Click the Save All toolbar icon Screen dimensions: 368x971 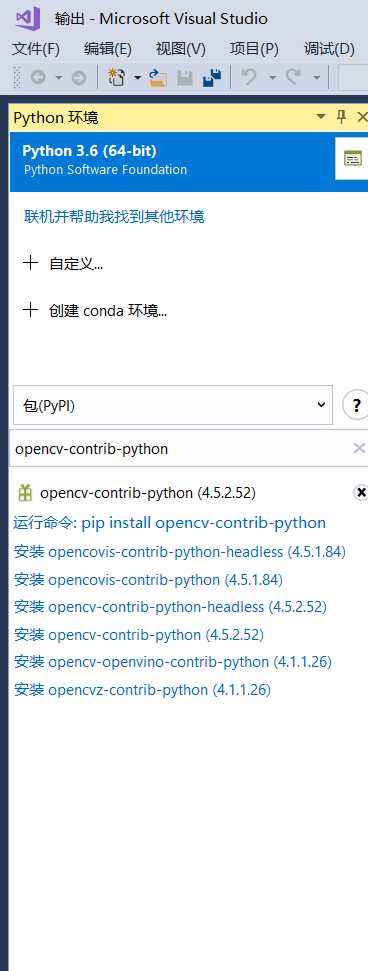click(212, 77)
